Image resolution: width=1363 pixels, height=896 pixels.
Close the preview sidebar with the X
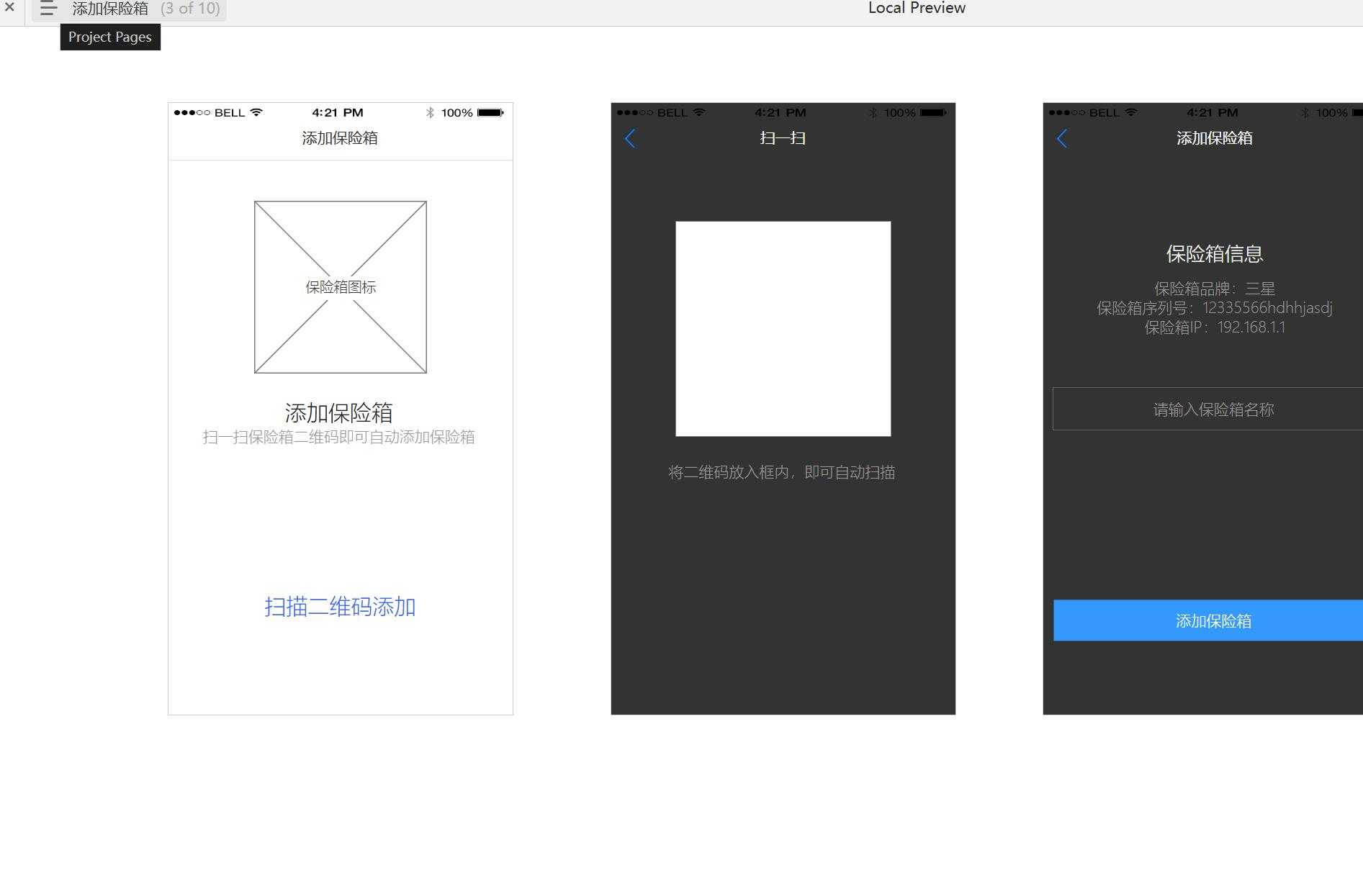[9, 7]
